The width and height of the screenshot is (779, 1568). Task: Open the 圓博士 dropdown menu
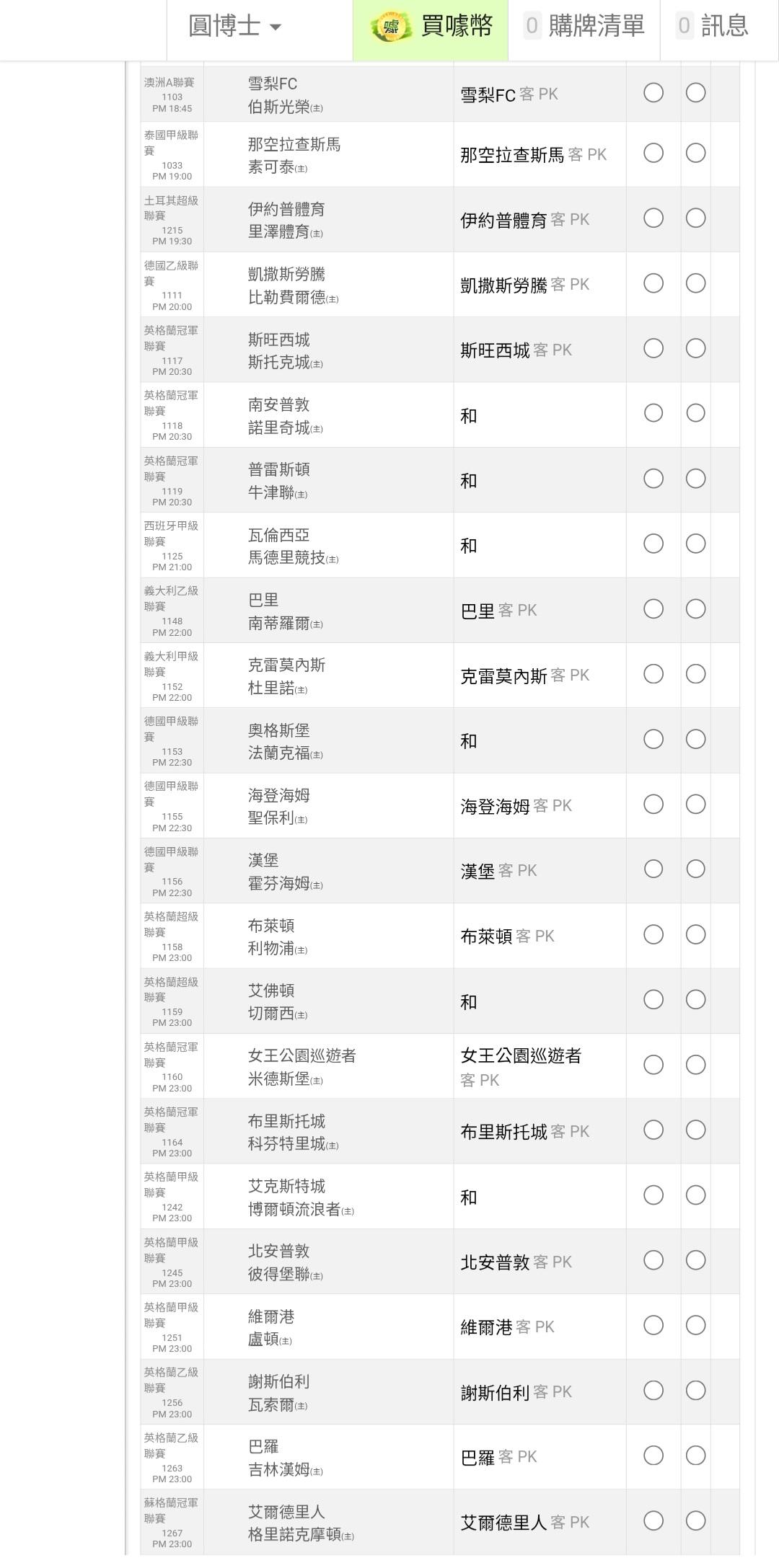[x=234, y=27]
